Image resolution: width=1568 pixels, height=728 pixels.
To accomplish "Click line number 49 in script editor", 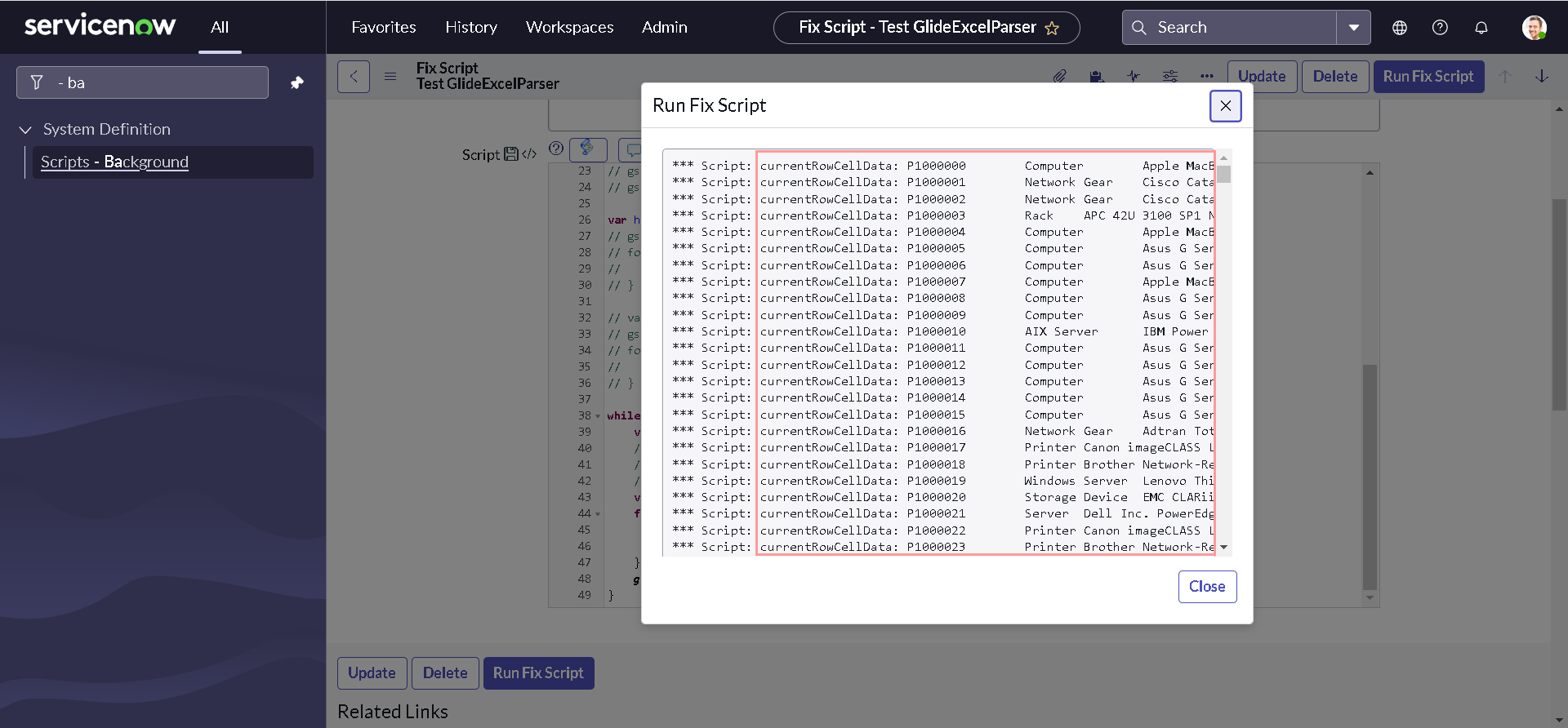I will coord(584,596).
